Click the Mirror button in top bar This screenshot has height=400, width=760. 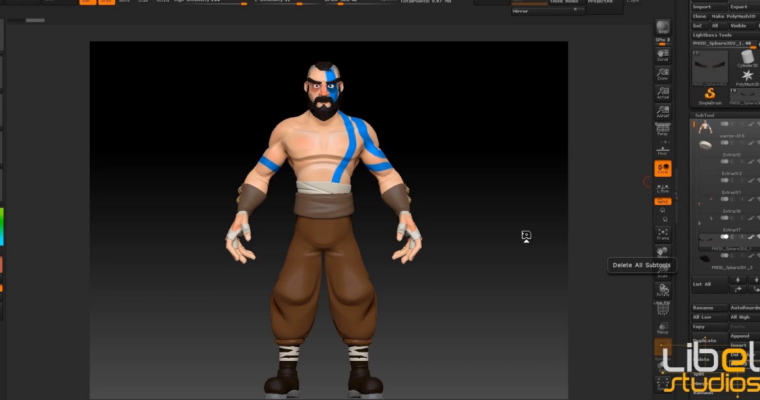pos(547,11)
